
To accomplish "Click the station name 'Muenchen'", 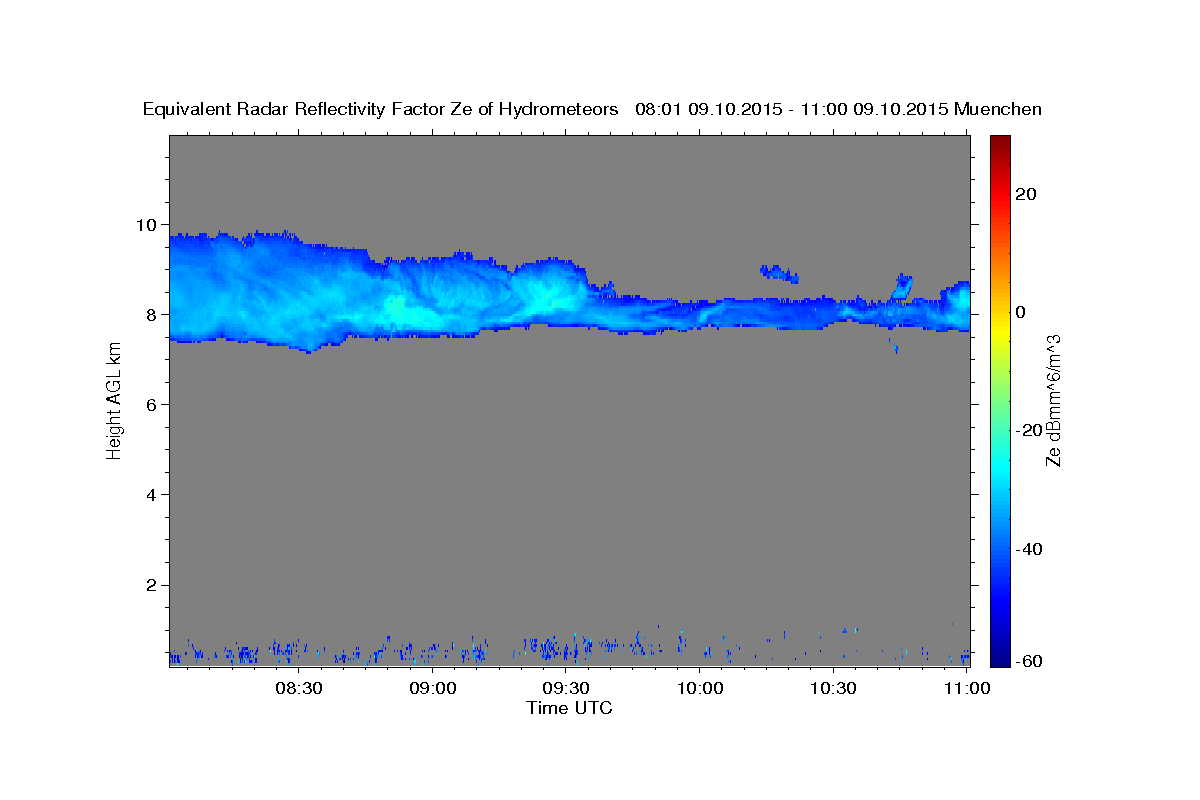I will coord(998,110).
